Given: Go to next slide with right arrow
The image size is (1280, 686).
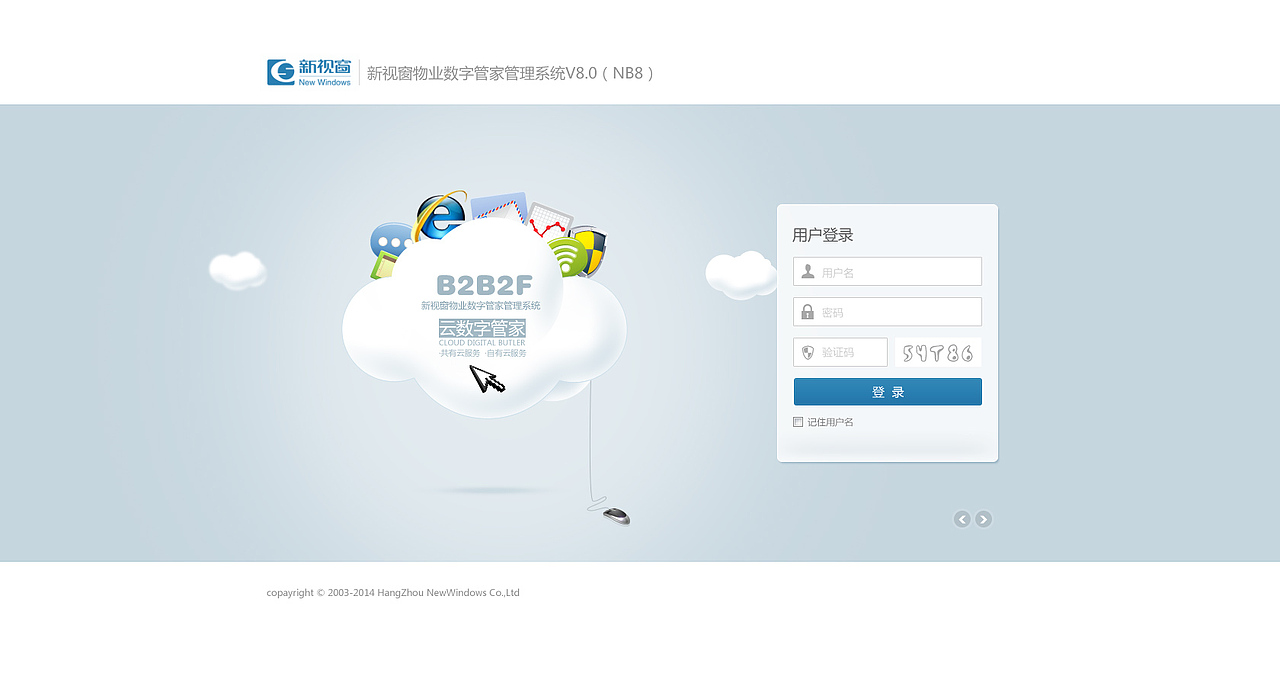Looking at the screenshot, I should 984,519.
